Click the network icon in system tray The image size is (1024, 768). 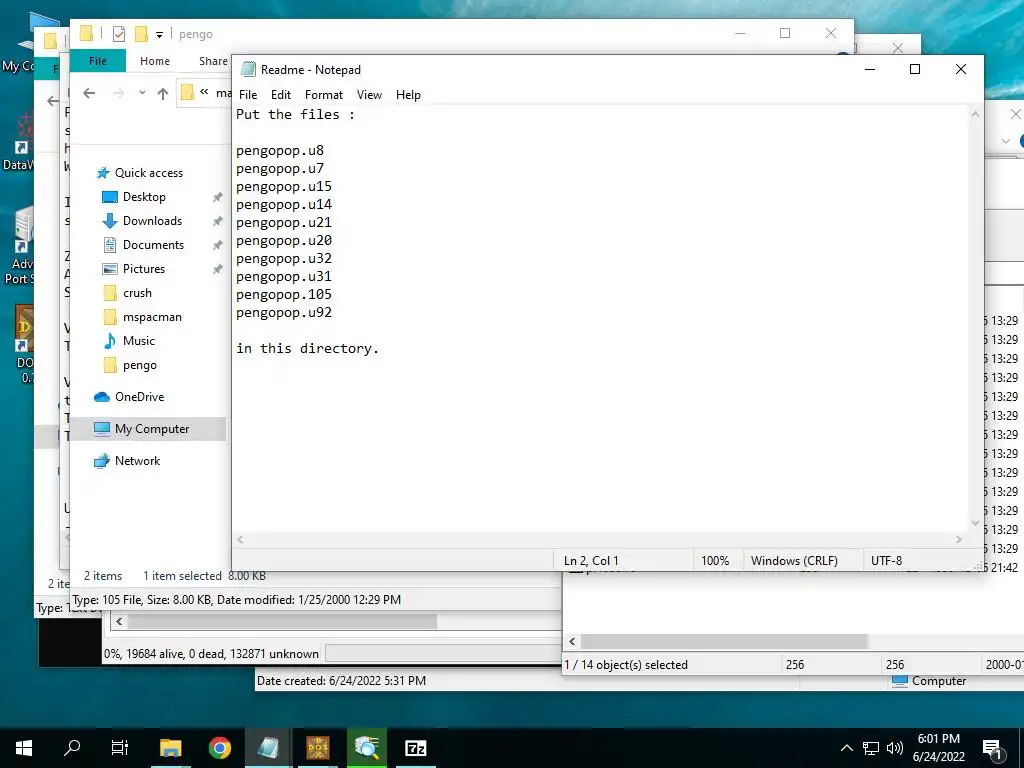tap(871, 748)
